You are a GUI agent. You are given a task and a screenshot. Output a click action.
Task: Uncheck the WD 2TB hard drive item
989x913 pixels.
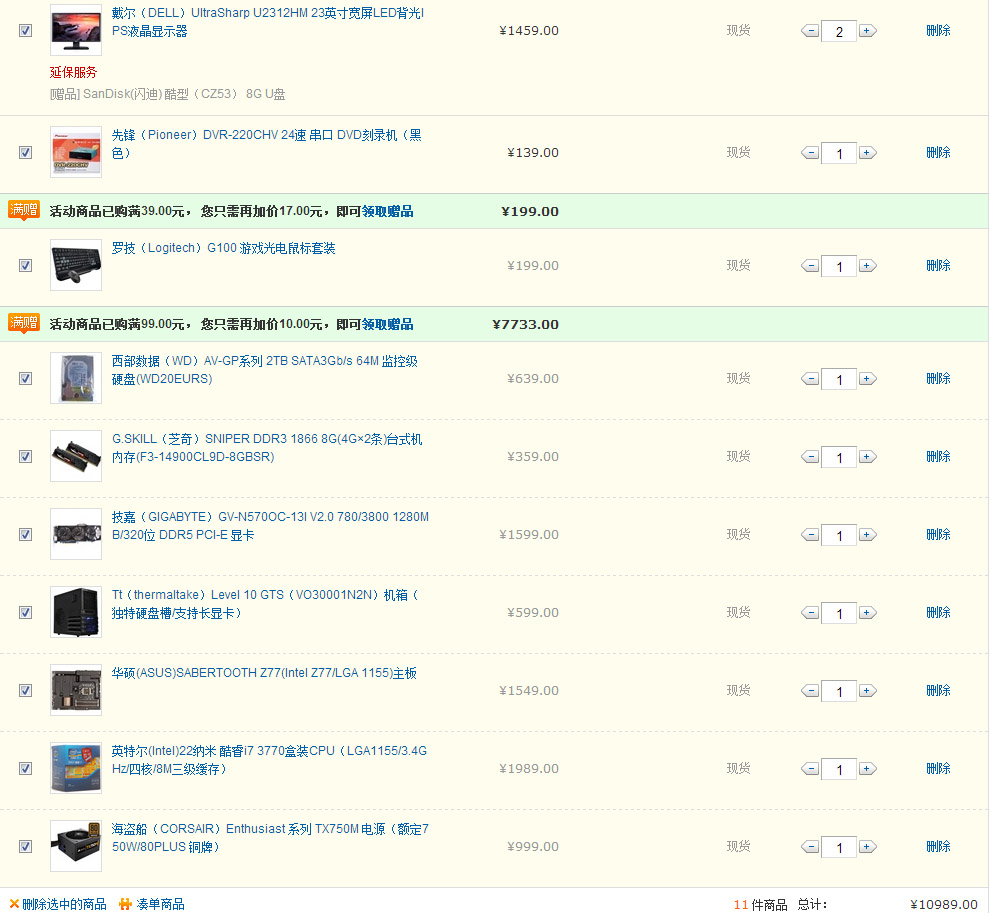click(x=25, y=378)
